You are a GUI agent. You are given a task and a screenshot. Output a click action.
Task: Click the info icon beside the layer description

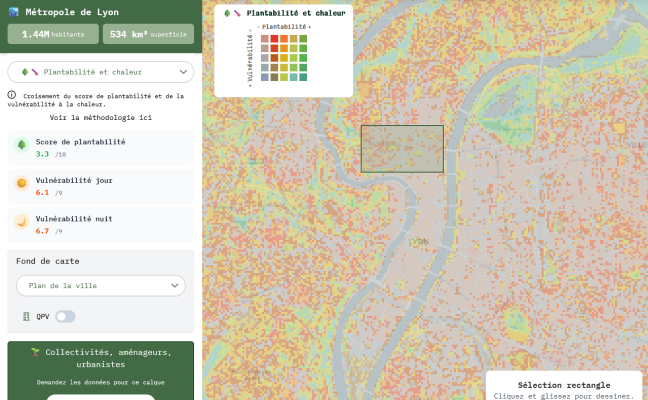point(12,95)
